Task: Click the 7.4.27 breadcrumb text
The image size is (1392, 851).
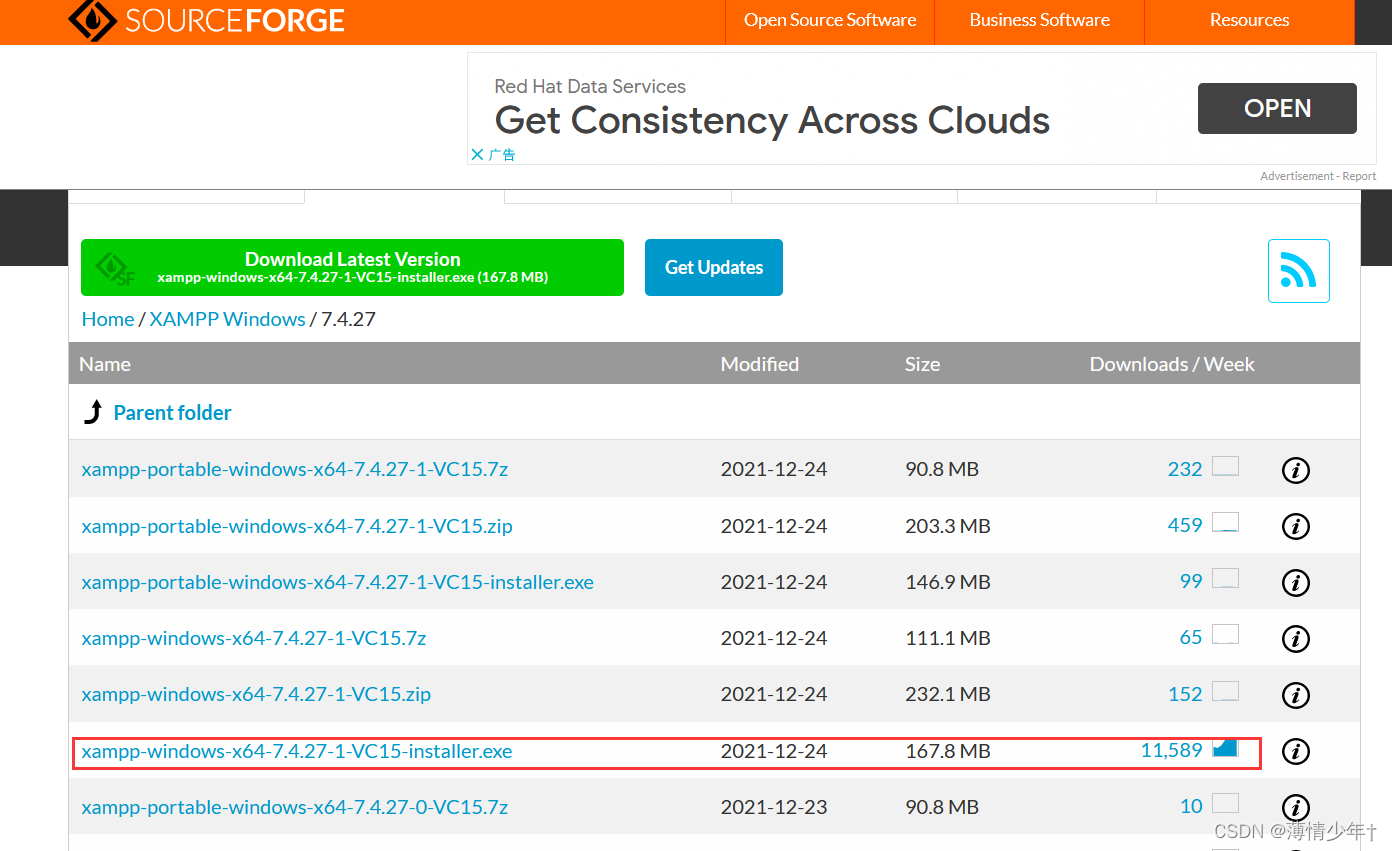Action: [348, 319]
